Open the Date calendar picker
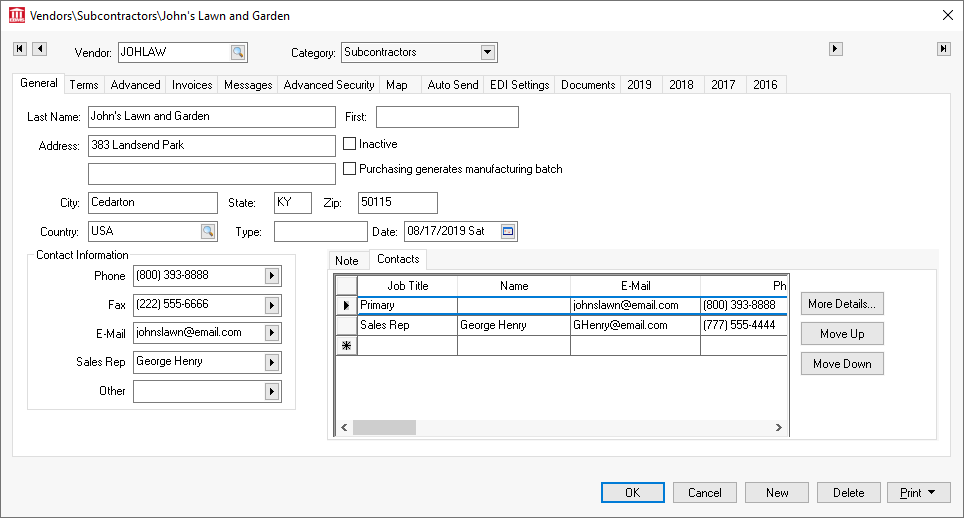 [x=507, y=232]
